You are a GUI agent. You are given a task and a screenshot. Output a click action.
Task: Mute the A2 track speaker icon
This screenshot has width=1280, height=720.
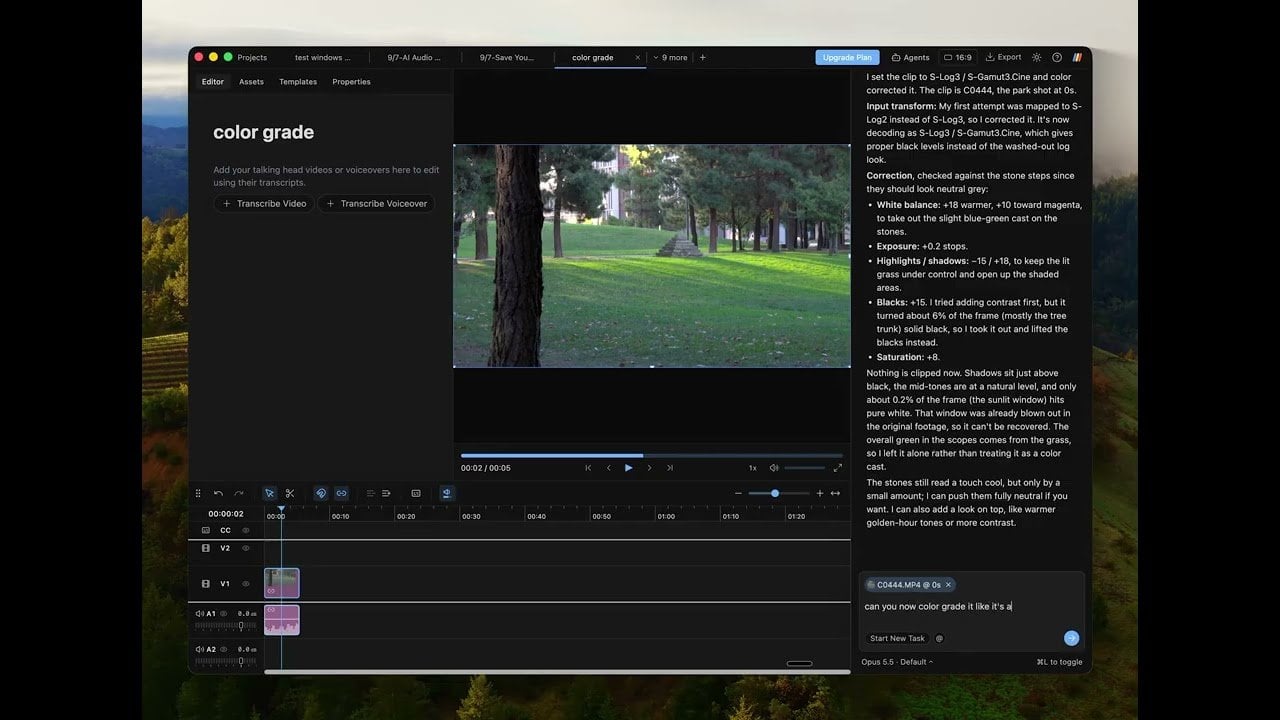(x=200, y=649)
